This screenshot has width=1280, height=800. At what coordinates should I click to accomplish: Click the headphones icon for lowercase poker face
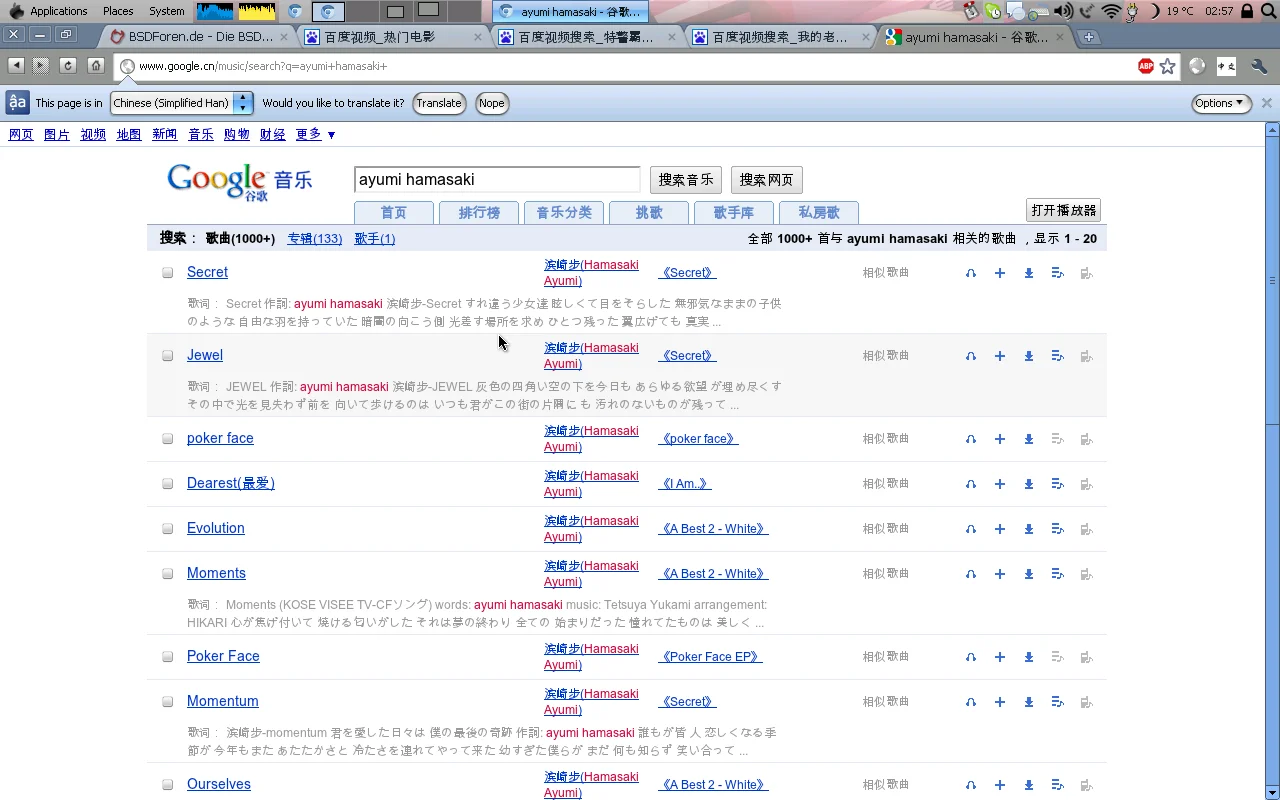click(x=970, y=439)
